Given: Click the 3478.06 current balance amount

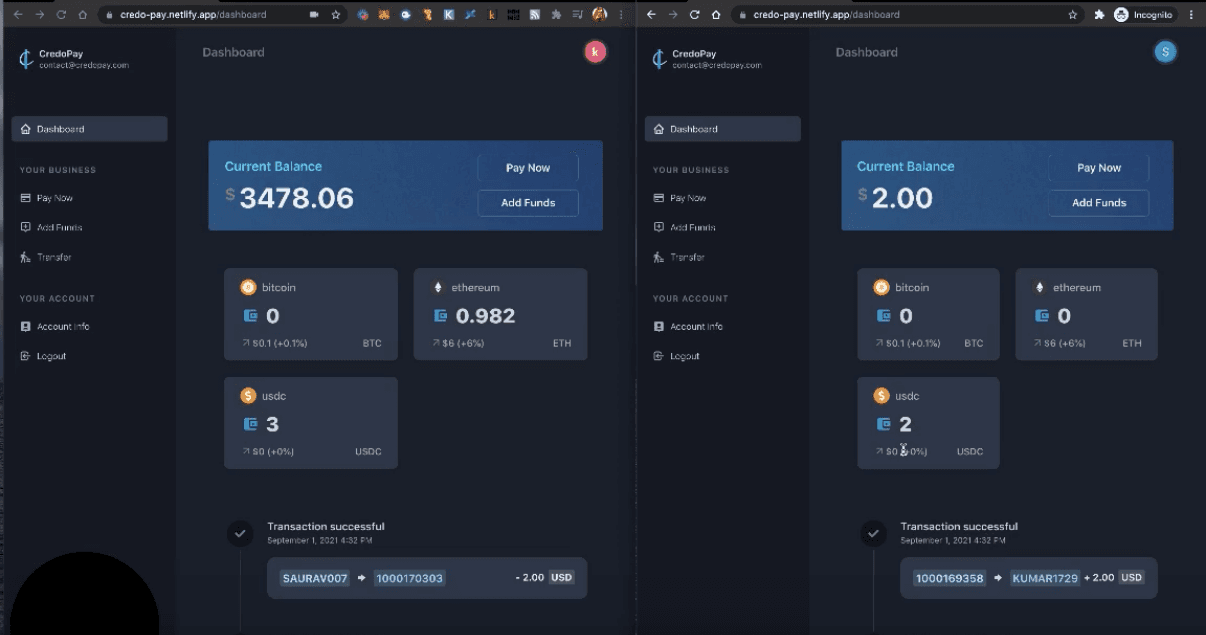Looking at the screenshot, I should 297,198.
